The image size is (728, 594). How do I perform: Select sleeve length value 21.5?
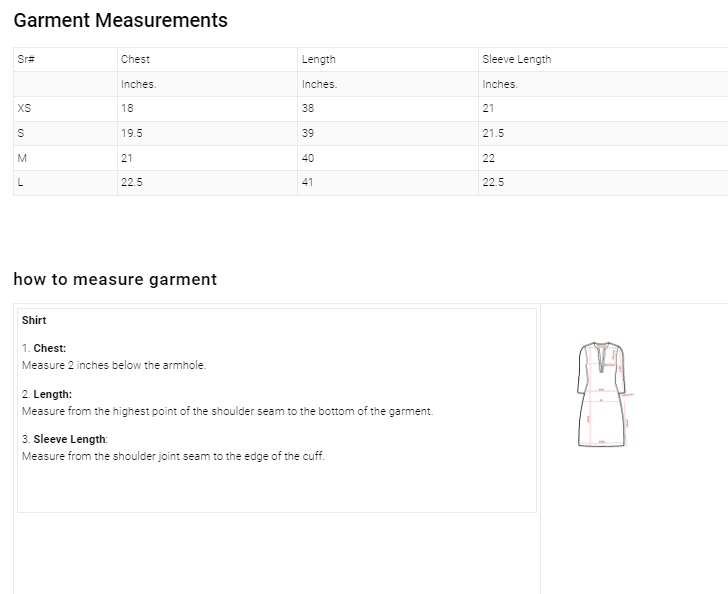[x=493, y=133]
